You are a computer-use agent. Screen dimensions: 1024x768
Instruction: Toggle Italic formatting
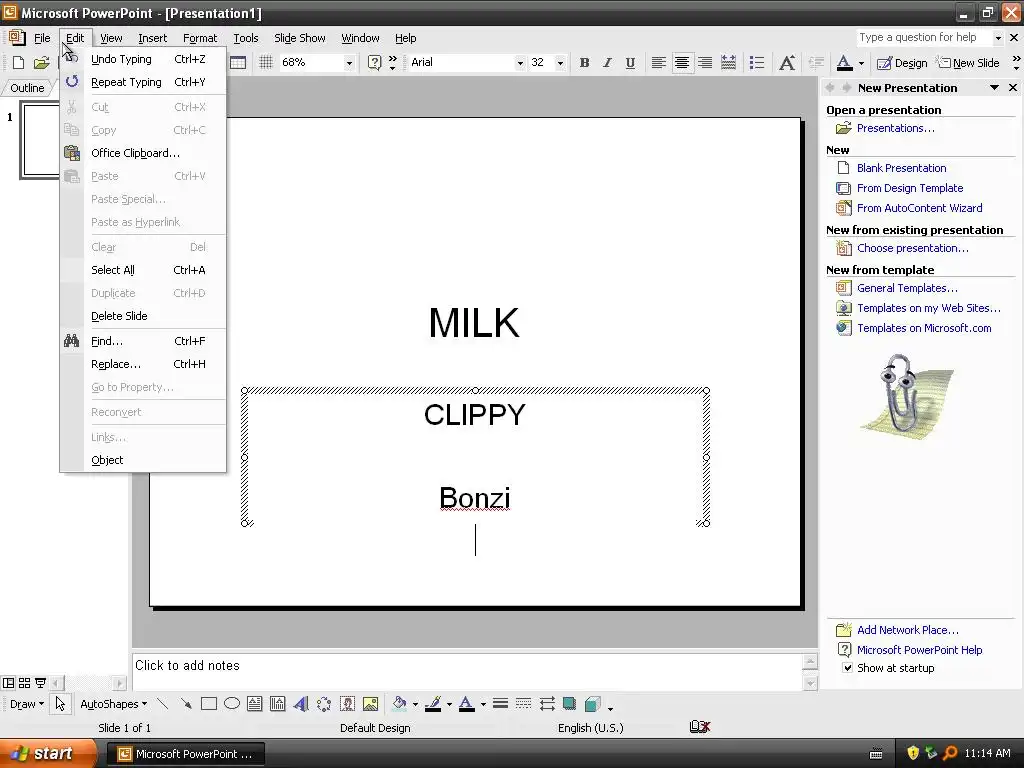tap(607, 63)
